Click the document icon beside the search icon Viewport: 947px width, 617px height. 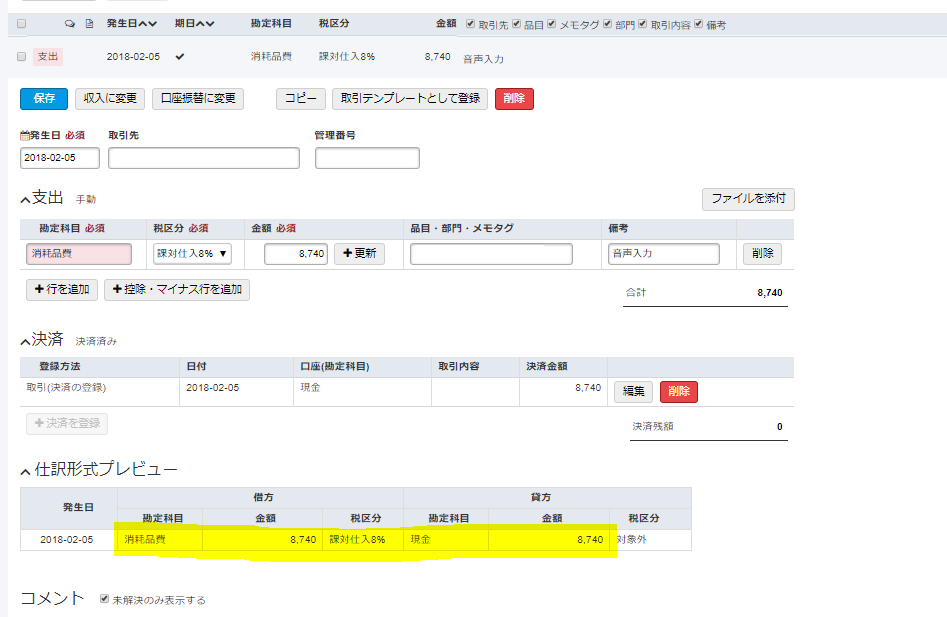click(x=89, y=22)
